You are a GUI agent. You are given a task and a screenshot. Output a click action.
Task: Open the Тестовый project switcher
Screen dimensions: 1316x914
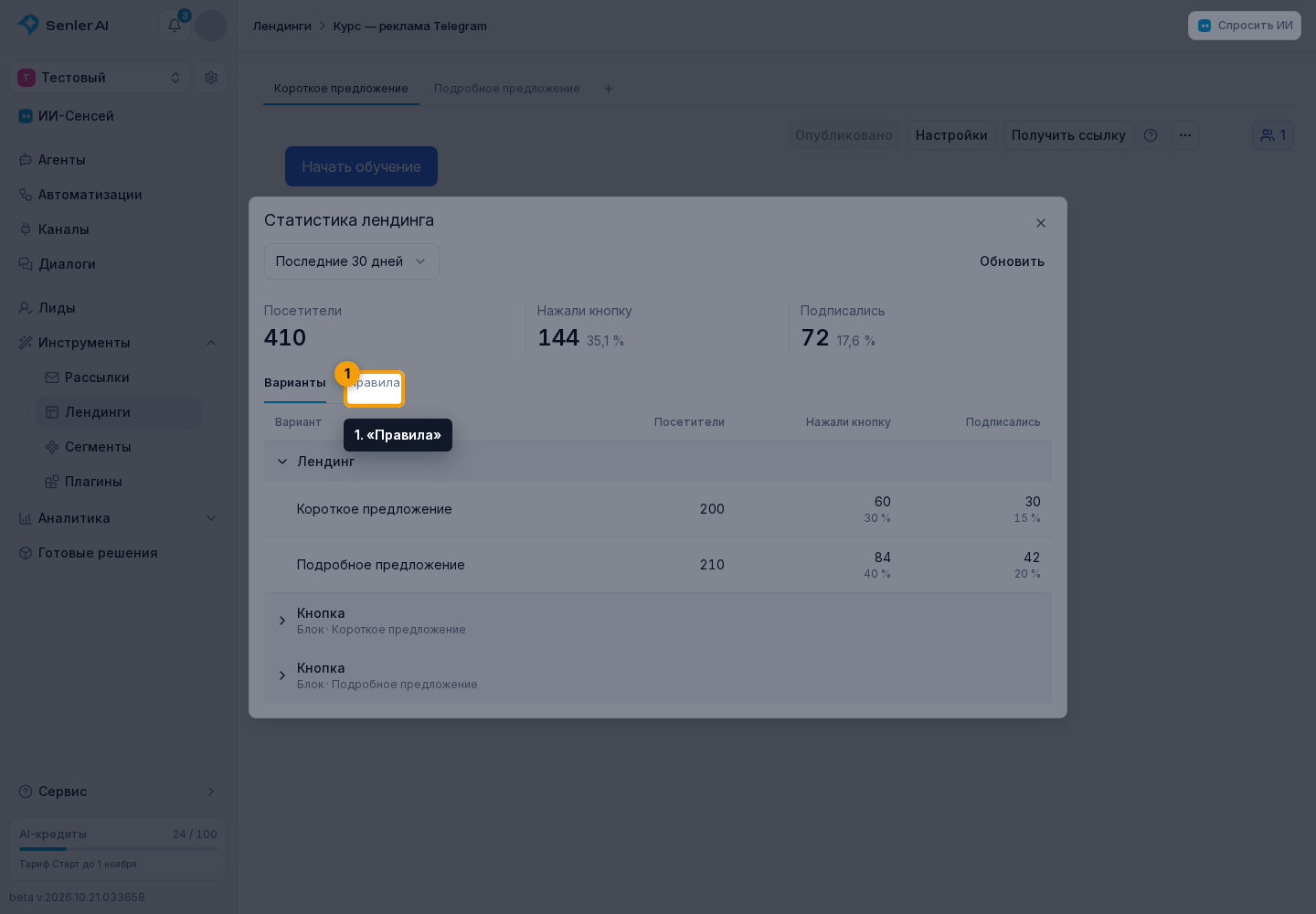click(x=100, y=78)
